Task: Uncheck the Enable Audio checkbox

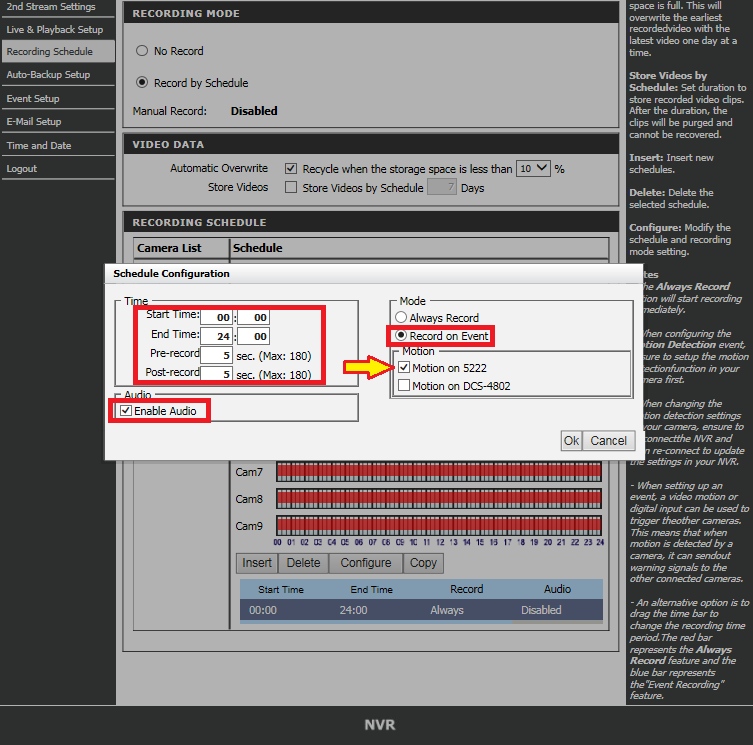Action: pos(125,411)
